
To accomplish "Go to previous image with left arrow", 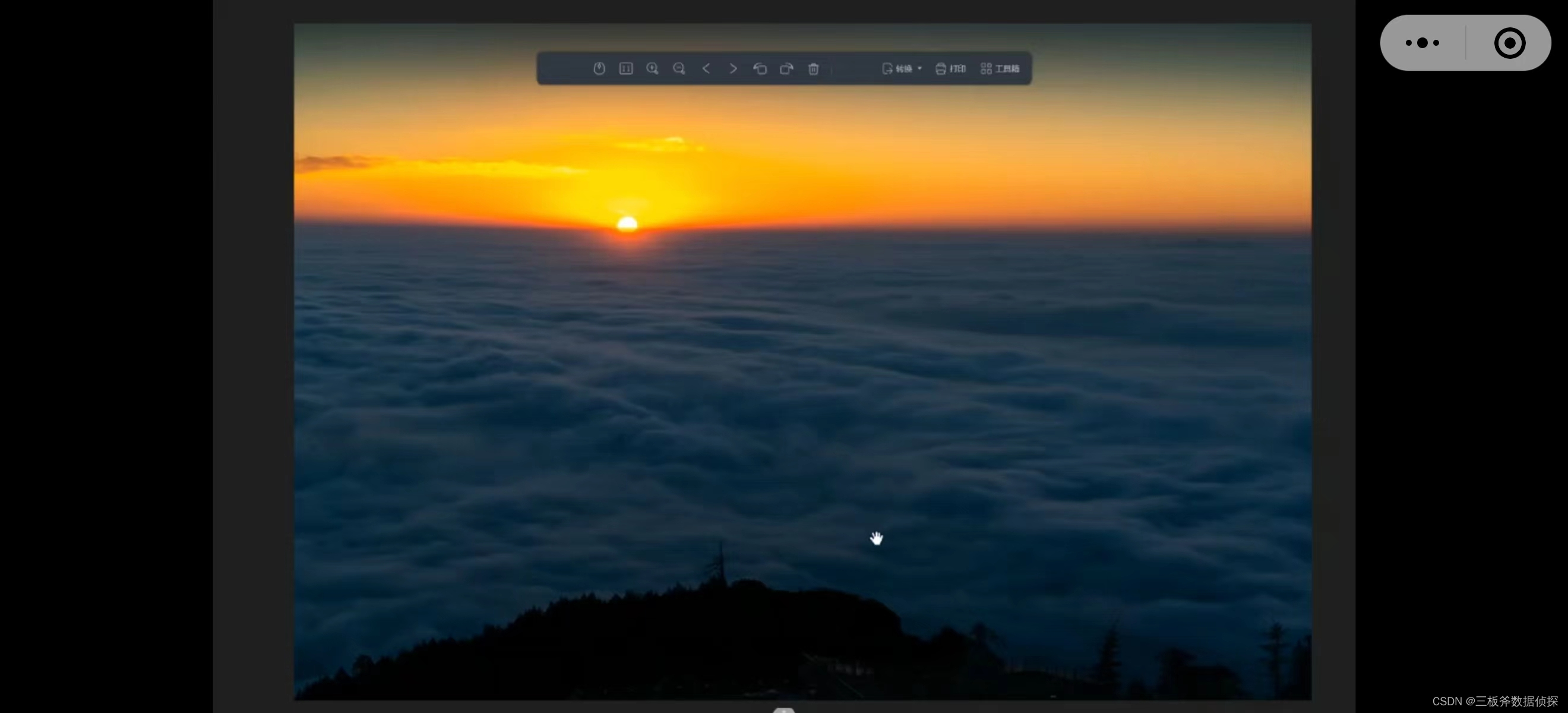I will coord(706,68).
